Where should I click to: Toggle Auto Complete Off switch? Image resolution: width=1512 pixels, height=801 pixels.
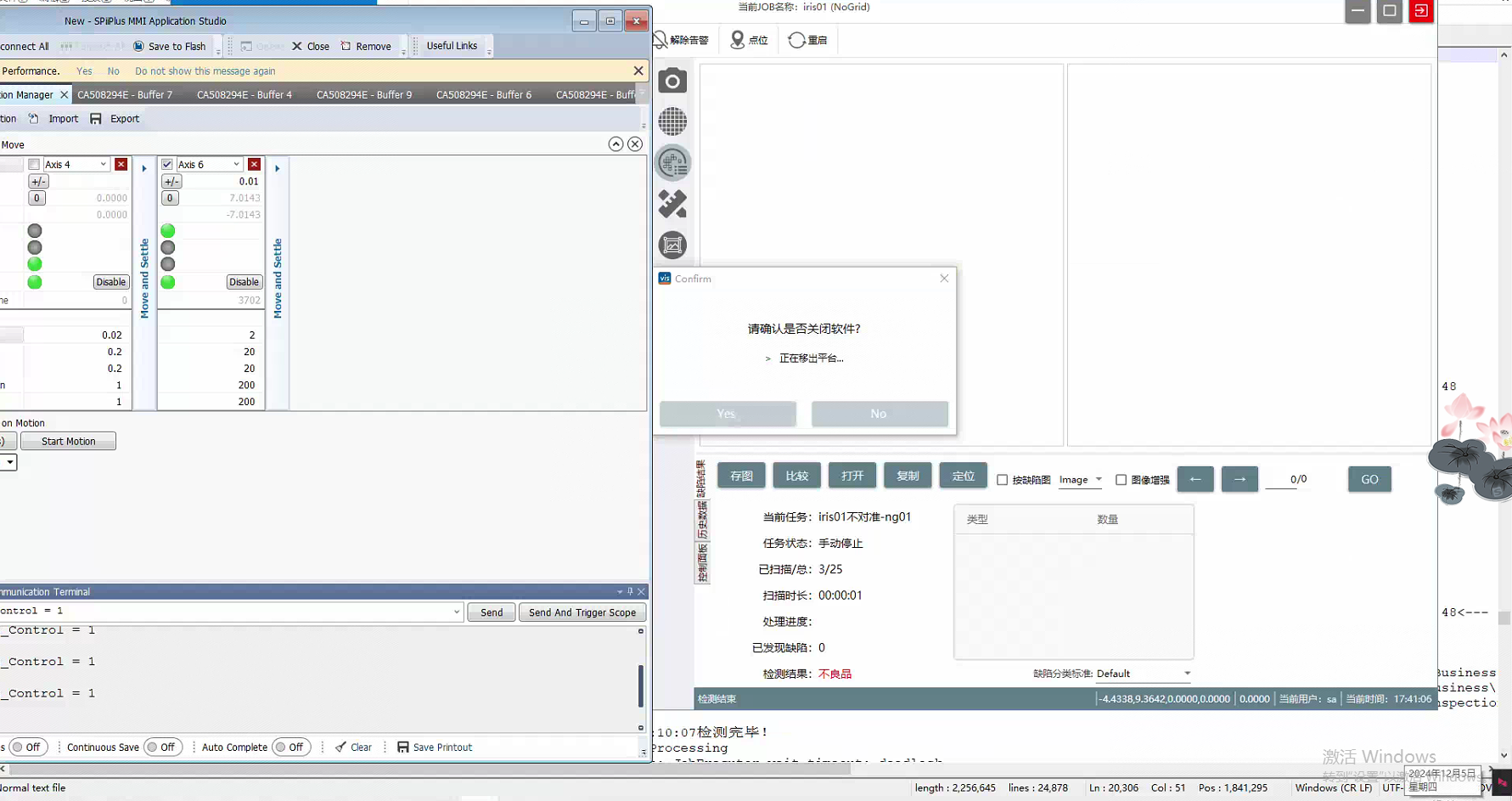point(290,747)
